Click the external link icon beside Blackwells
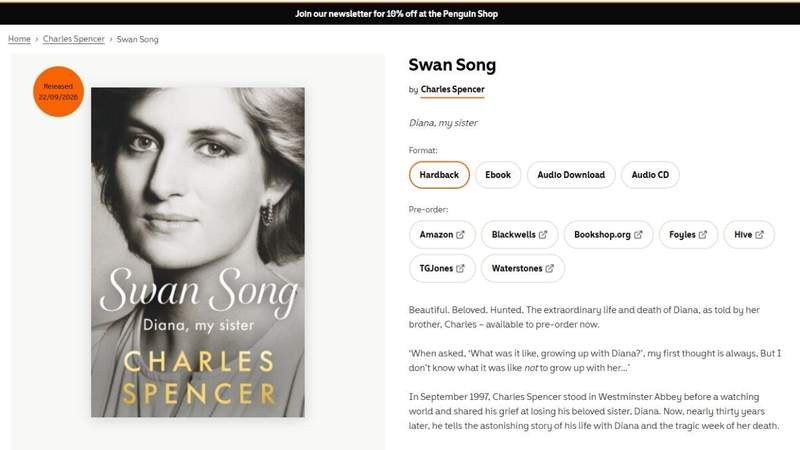The width and height of the screenshot is (800, 450). click(x=543, y=235)
